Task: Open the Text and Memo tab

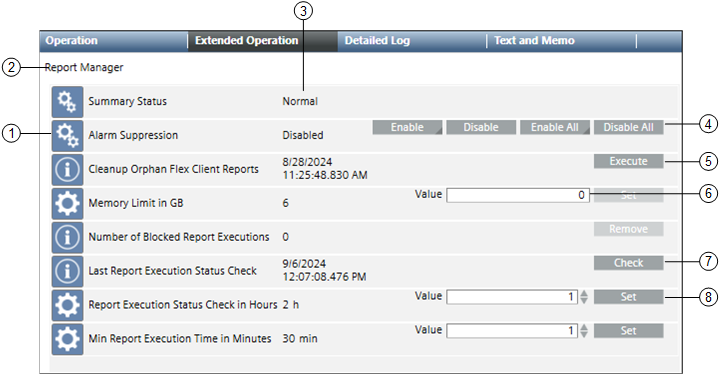Action: pos(561,41)
